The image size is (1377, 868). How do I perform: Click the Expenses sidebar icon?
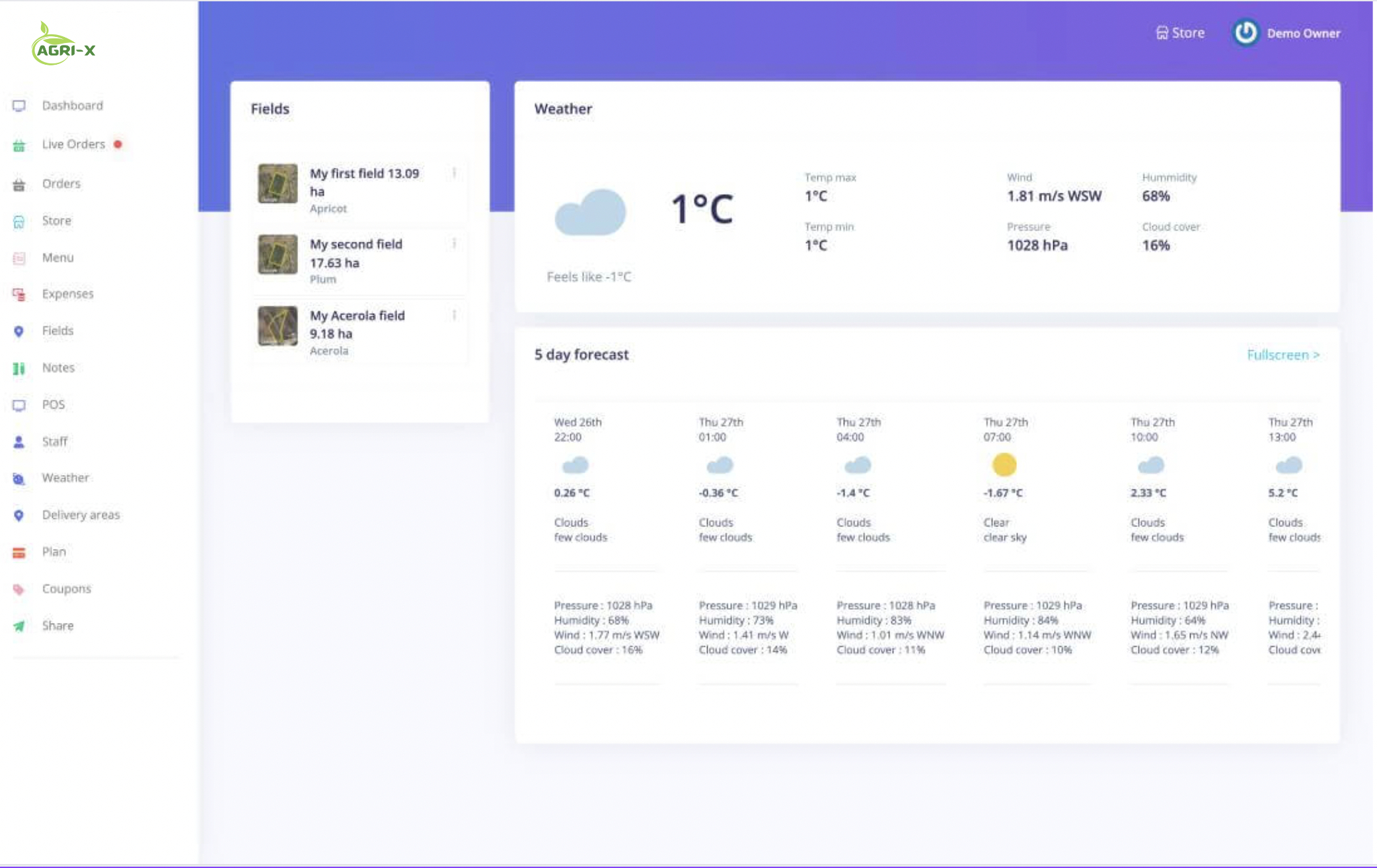pos(19,295)
